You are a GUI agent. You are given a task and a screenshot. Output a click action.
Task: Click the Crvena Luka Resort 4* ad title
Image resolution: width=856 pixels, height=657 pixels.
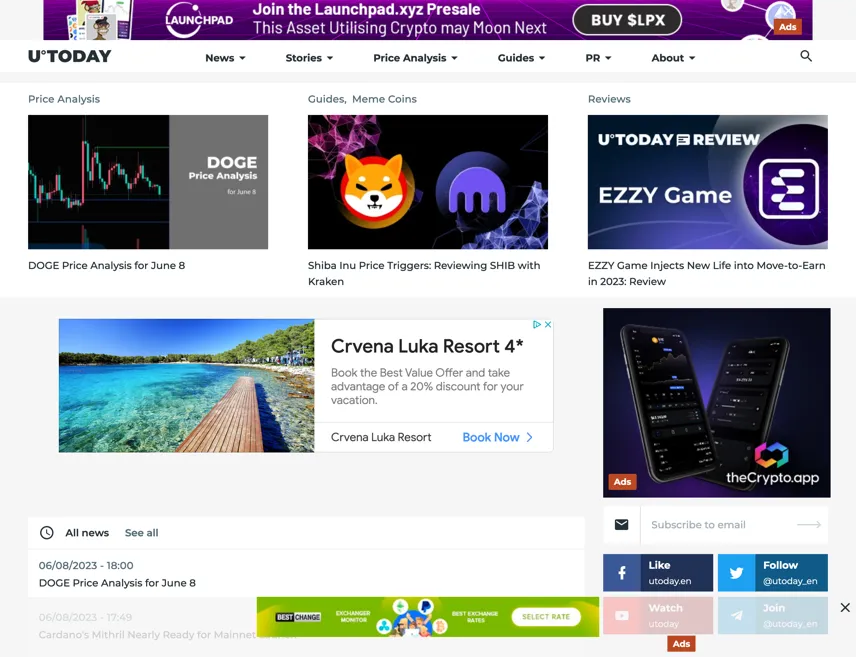[427, 346]
